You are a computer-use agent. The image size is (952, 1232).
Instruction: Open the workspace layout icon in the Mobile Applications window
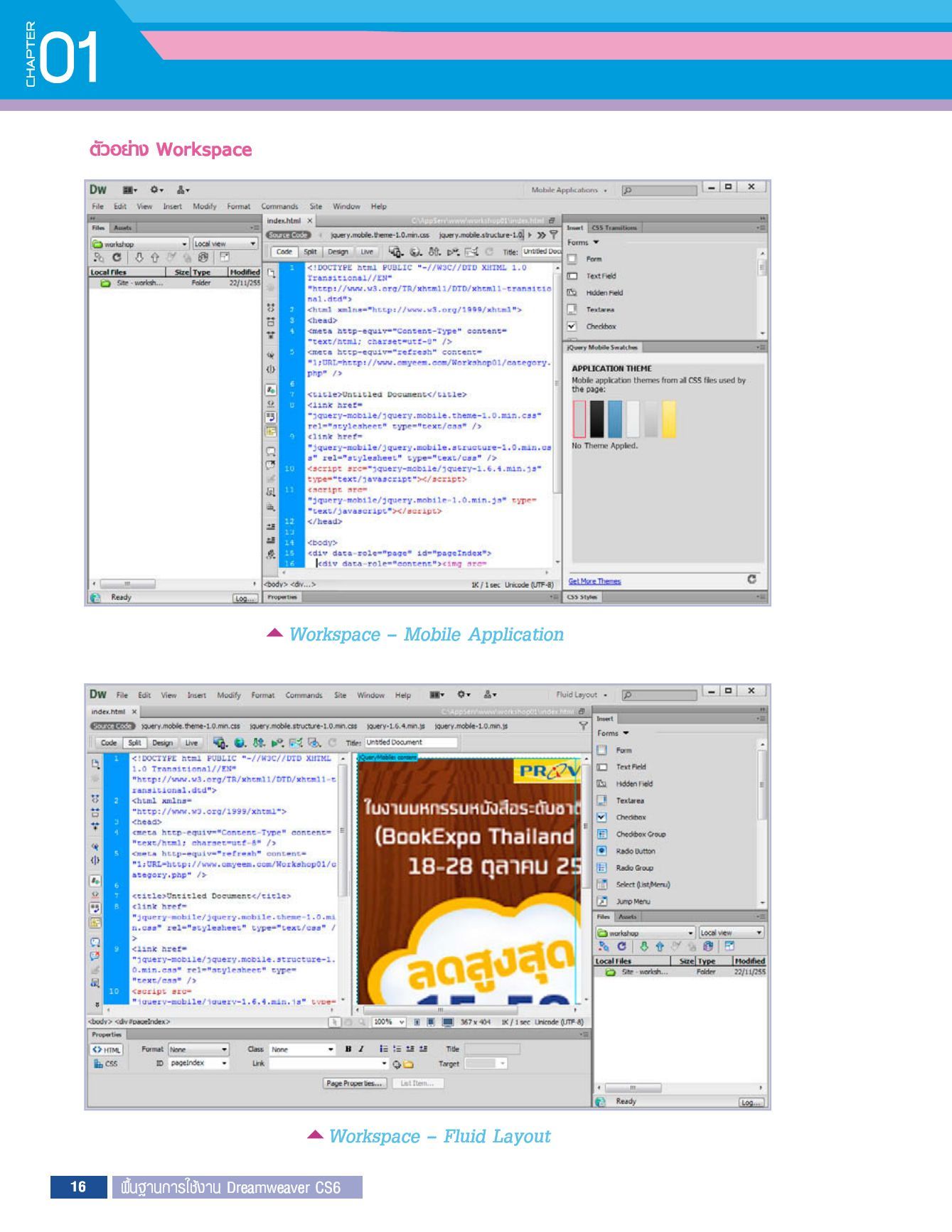tap(130, 190)
